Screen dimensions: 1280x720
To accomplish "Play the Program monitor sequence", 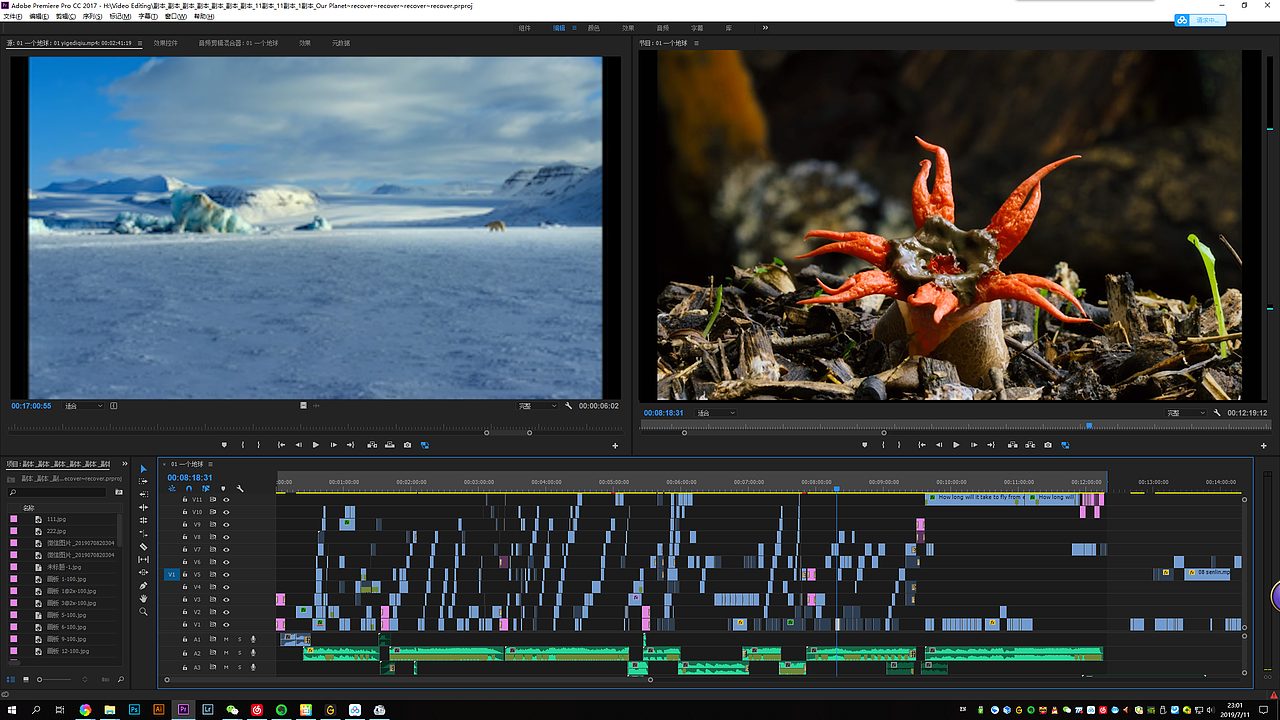I will (956, 445).
